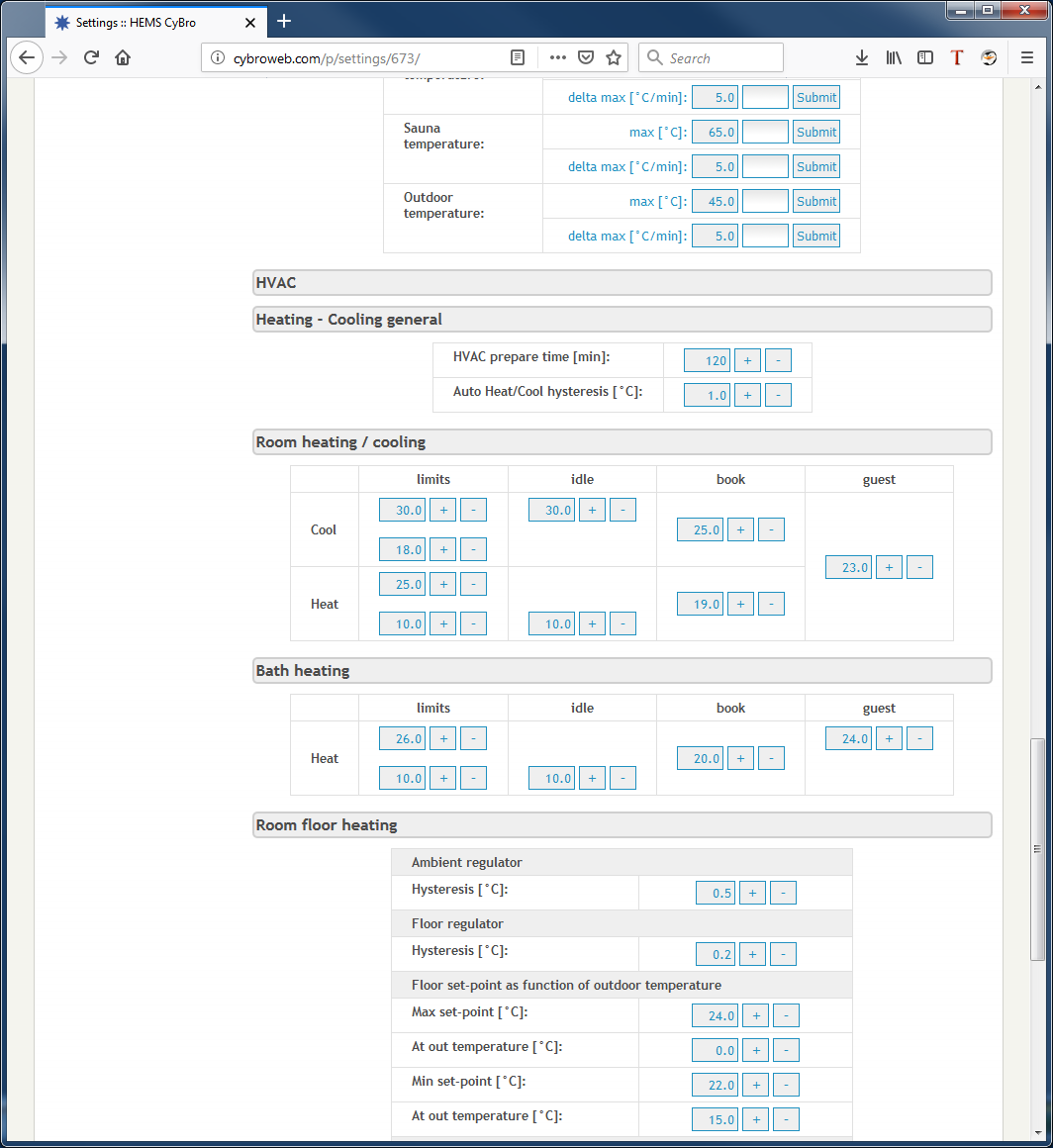Open the page actions three-dot menu
This screenshot has width=1053, height=1148.
[558, 57]
